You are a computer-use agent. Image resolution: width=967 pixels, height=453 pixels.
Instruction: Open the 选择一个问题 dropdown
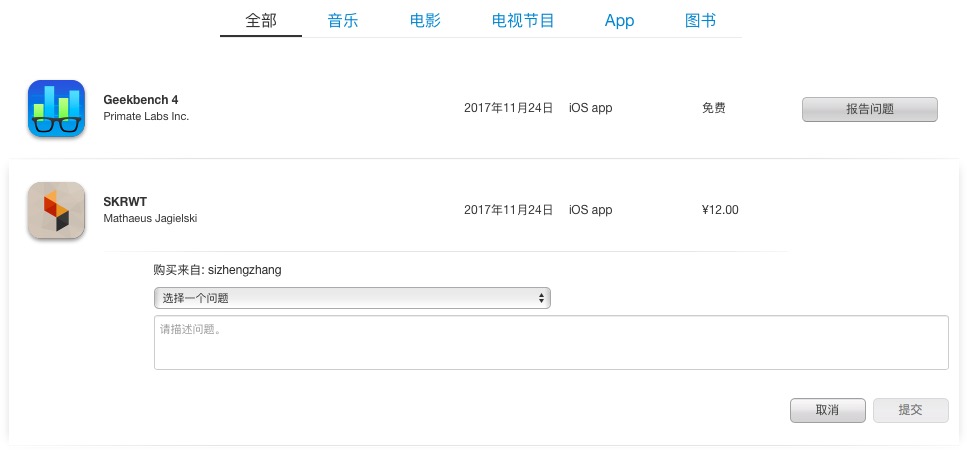click(352, 298)
